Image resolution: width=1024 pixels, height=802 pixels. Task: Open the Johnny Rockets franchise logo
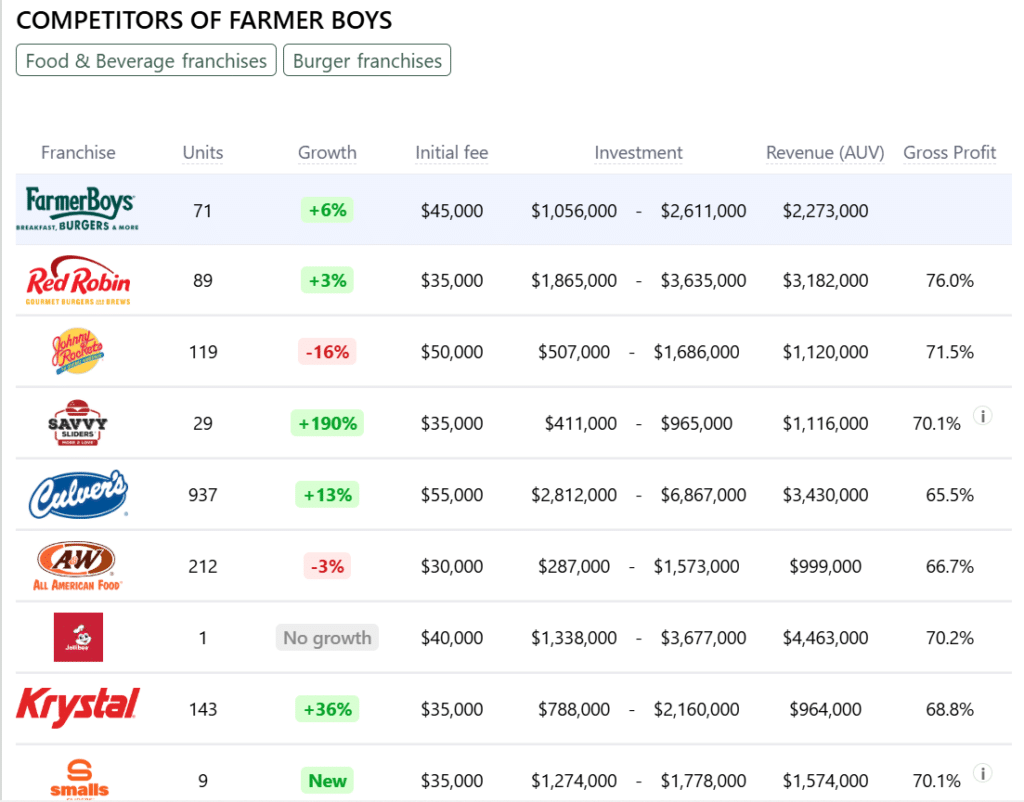tap(78, 352)
